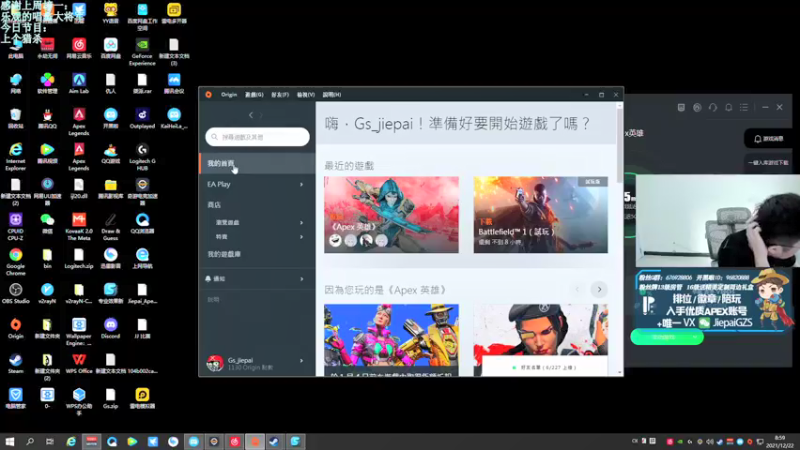Screen dimensions: 800x450
Task: Open 商店 in the Origin sidebar
Action: [x=214, y=205]
